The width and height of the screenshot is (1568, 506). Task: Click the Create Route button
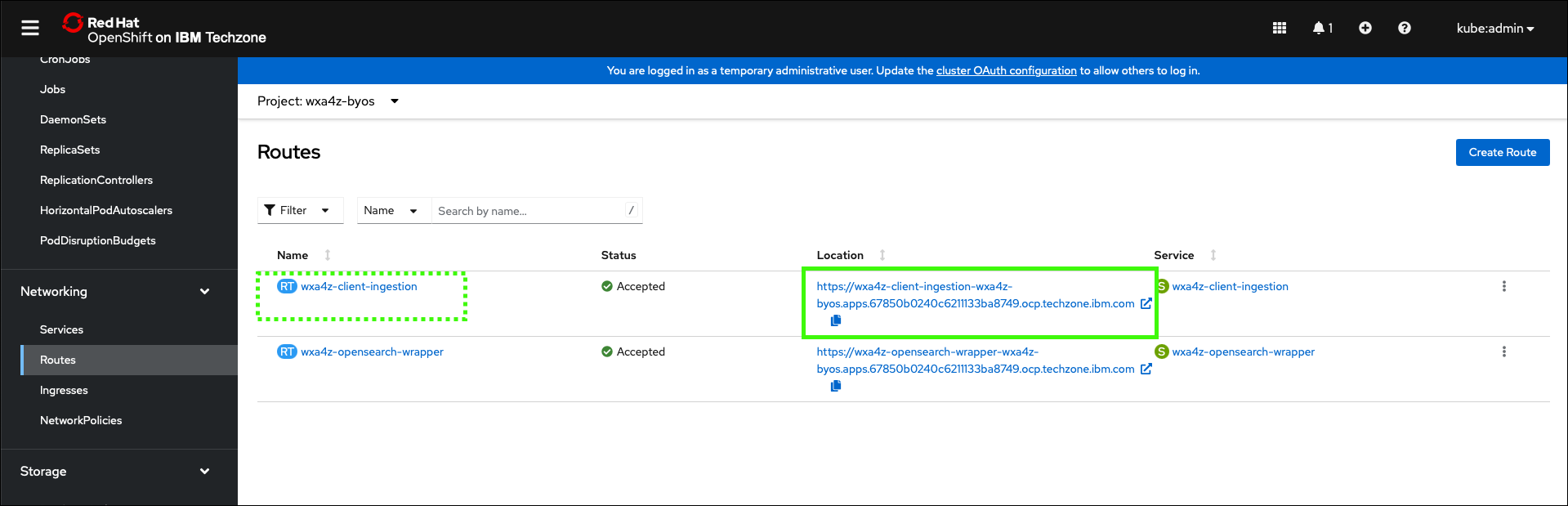click(1502, 153)
